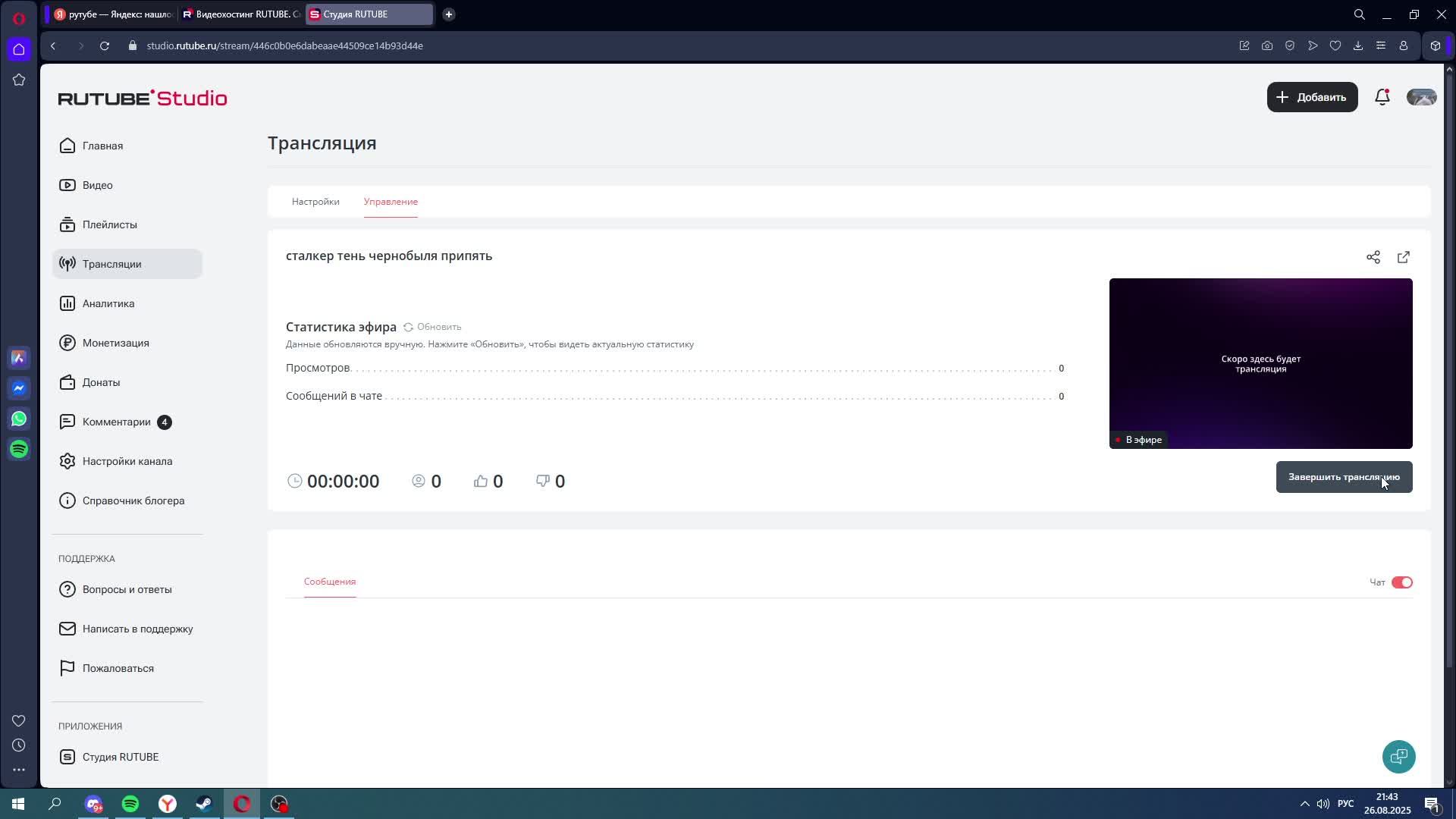Click the share icon for the stream
The width and height of the screenshot is (1456, 819).
[1373, 257]
